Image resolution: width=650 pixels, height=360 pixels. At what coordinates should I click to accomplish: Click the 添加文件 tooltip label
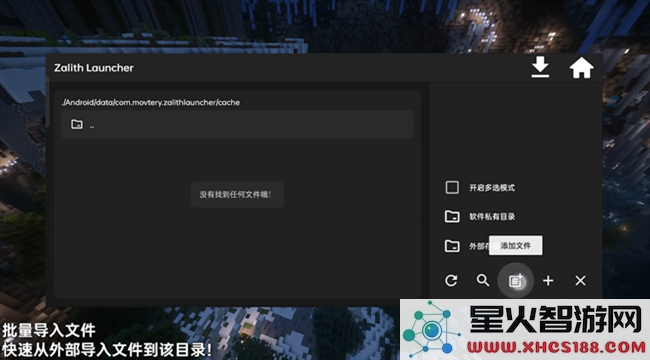(515, 246)
